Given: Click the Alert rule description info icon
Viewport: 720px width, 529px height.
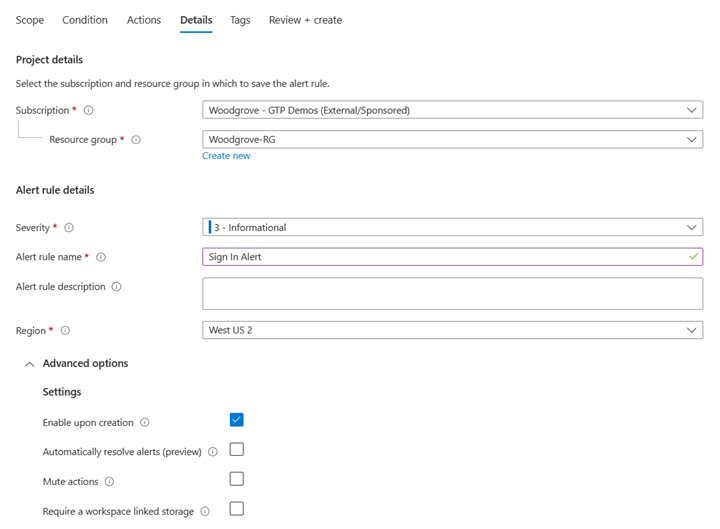Looking at the screenshot, I should coord(116,287).
